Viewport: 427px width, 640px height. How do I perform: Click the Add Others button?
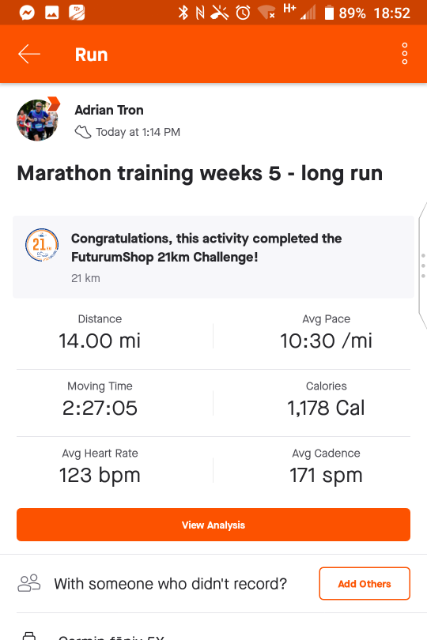(365, 583)
